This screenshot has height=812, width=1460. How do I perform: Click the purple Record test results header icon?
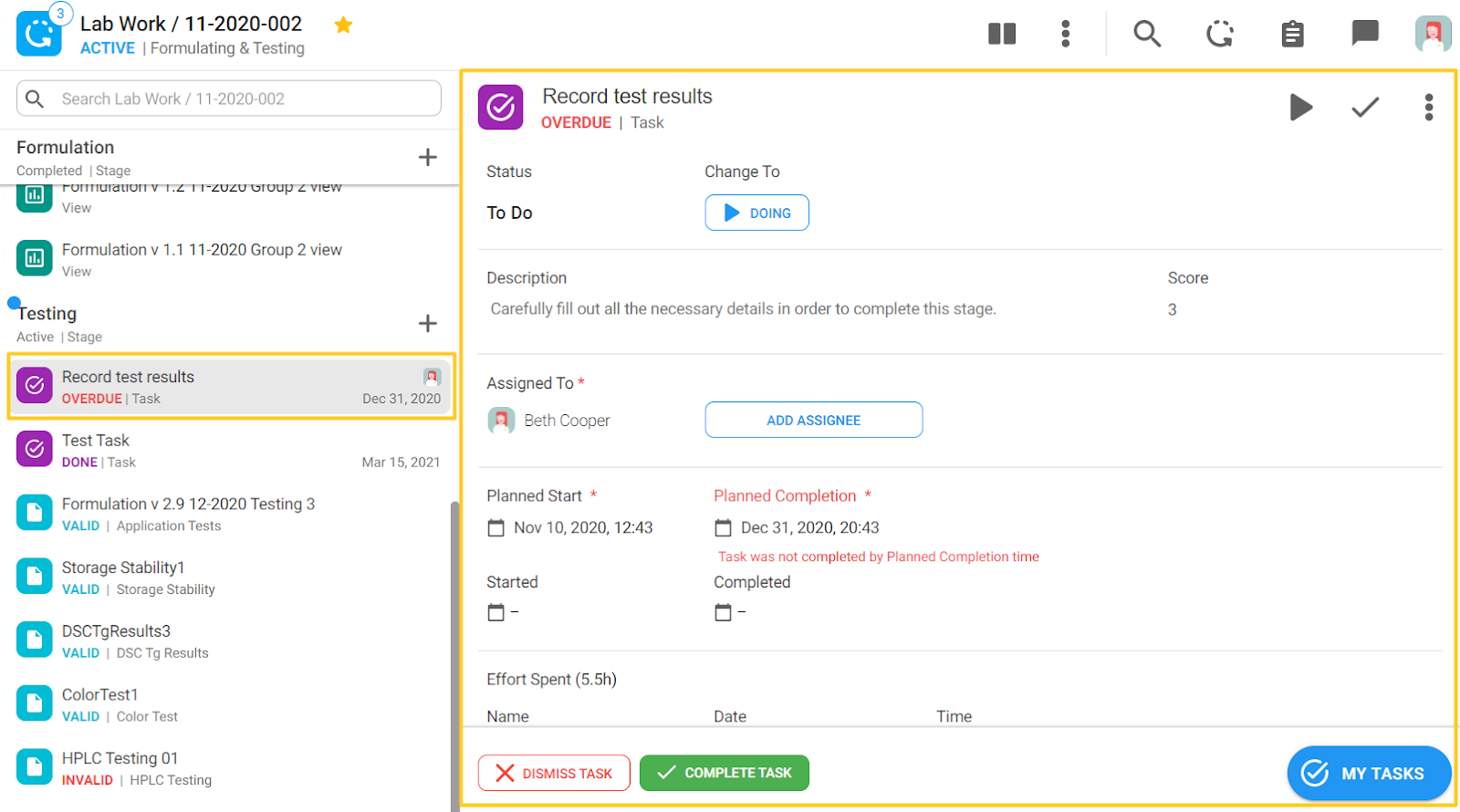[x=501, y=108]
